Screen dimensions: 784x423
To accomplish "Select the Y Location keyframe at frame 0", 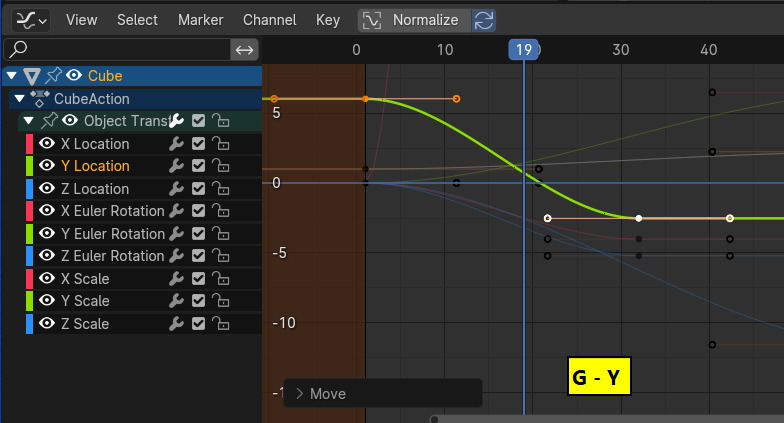I will tap(366, 99).
